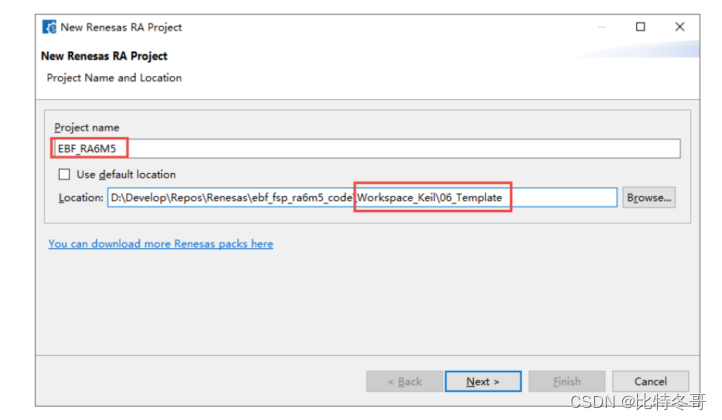Cancel the new project wizard

[x=650, y=381]
